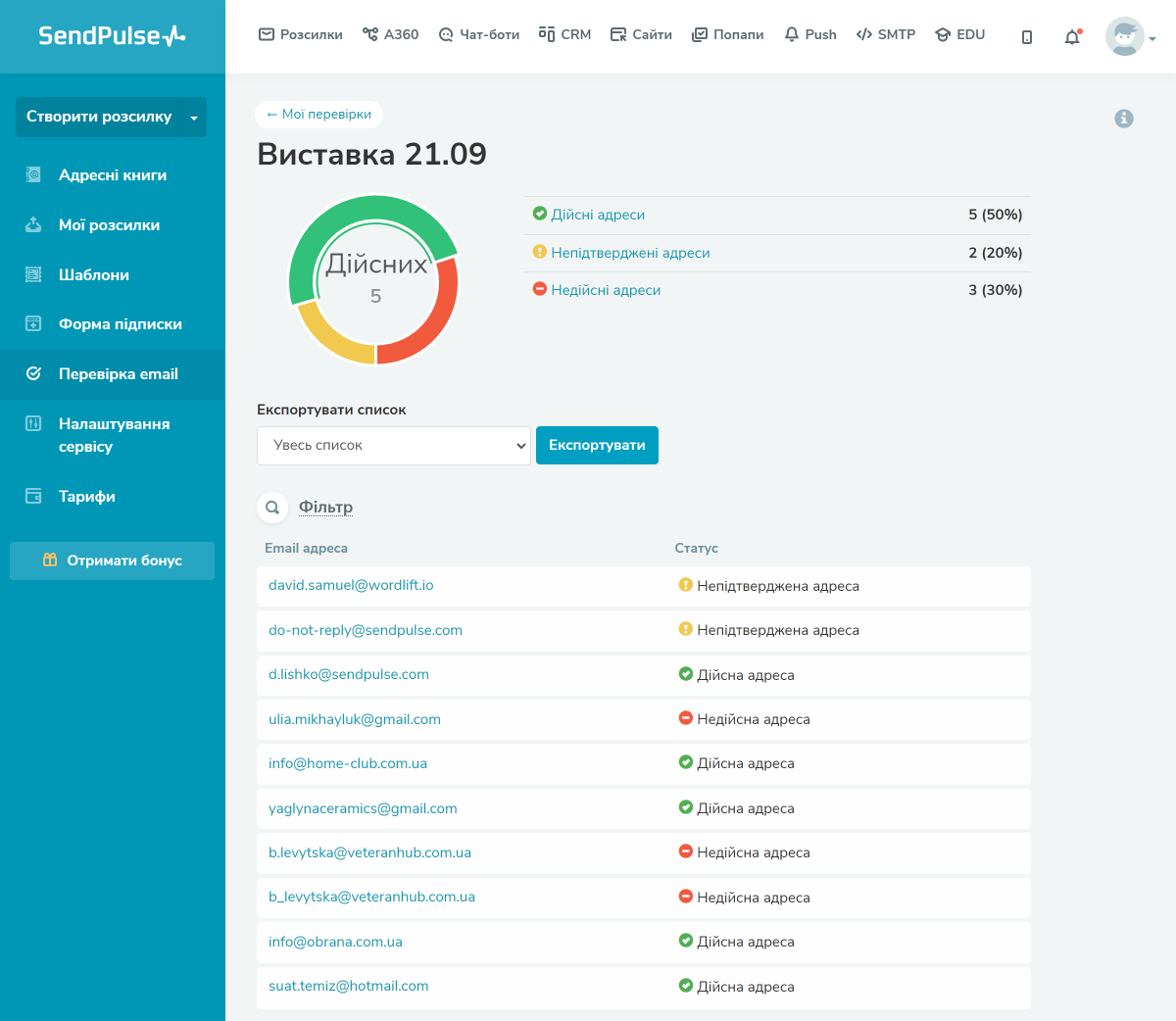Click the filter search magnifier icon
Image resolution: width=1176 pixels, height=1021 pixels.
pos(272,508)
